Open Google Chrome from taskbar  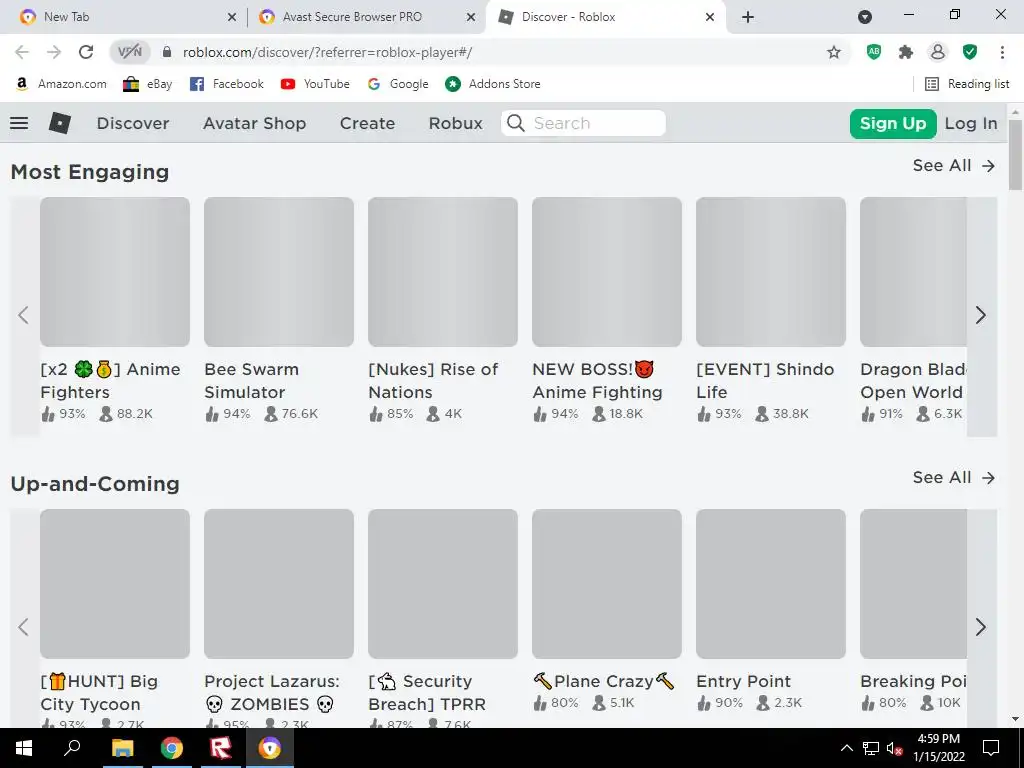172,748
